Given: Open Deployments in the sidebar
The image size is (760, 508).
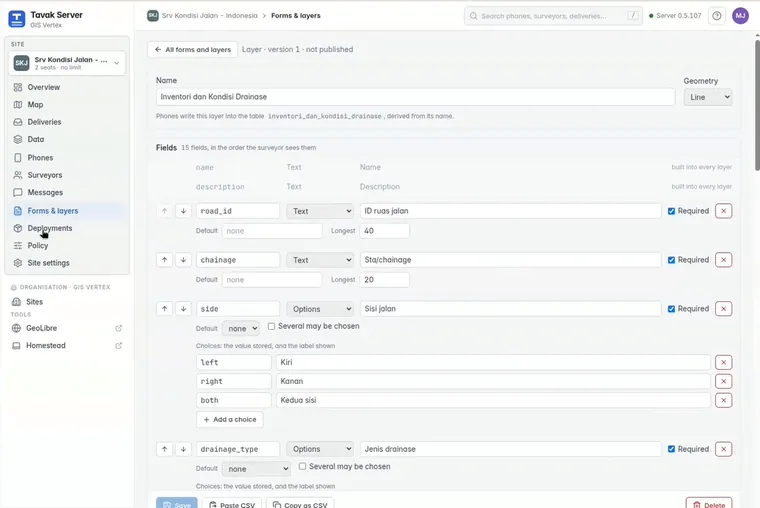Looking at the screenshot, I should tap(67, 228).
